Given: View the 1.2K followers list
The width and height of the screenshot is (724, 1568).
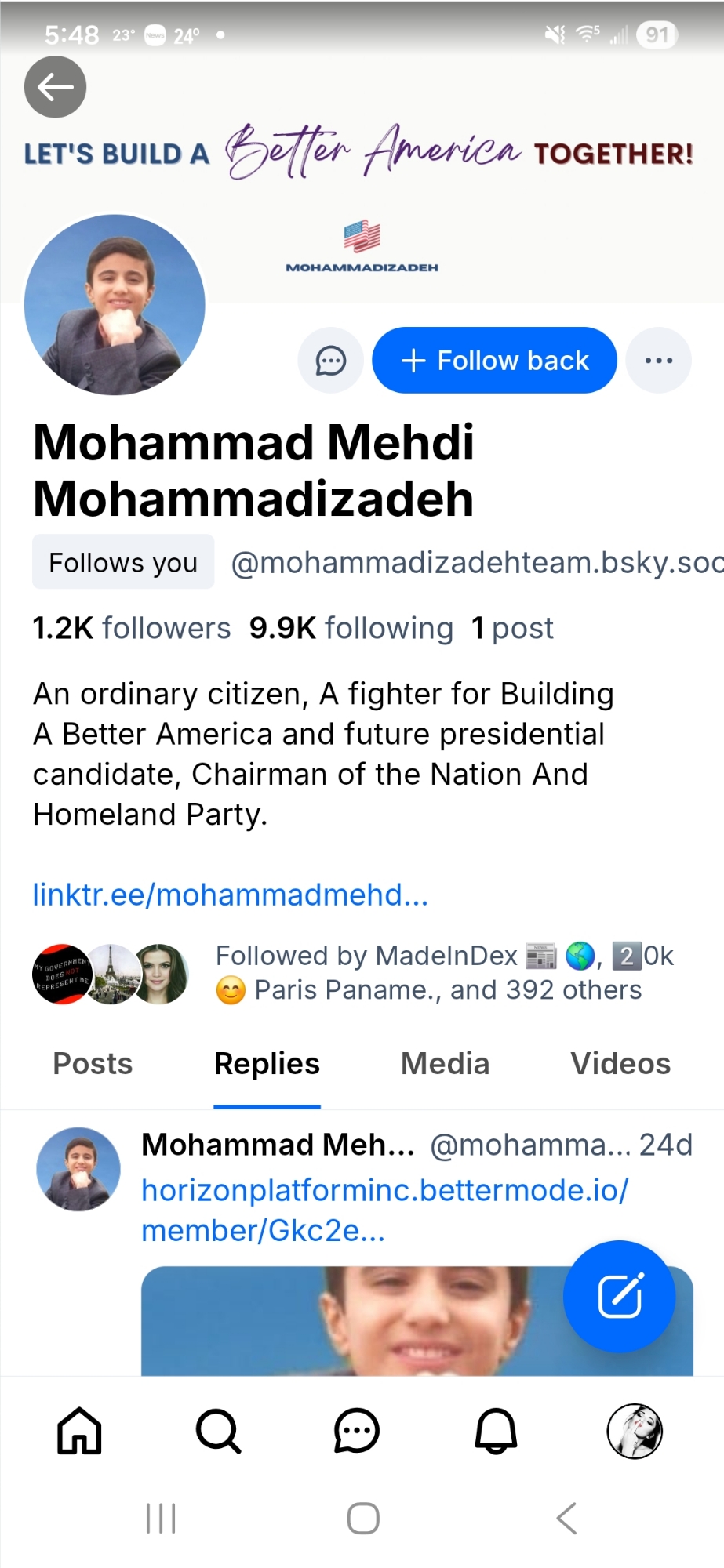Looking at the screenshot, I should 132,629.
